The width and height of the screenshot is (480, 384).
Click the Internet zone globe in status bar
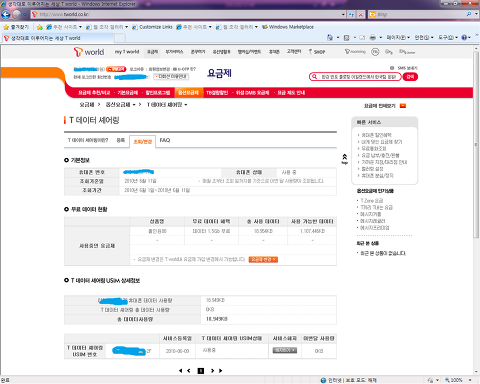pos(323,380)
